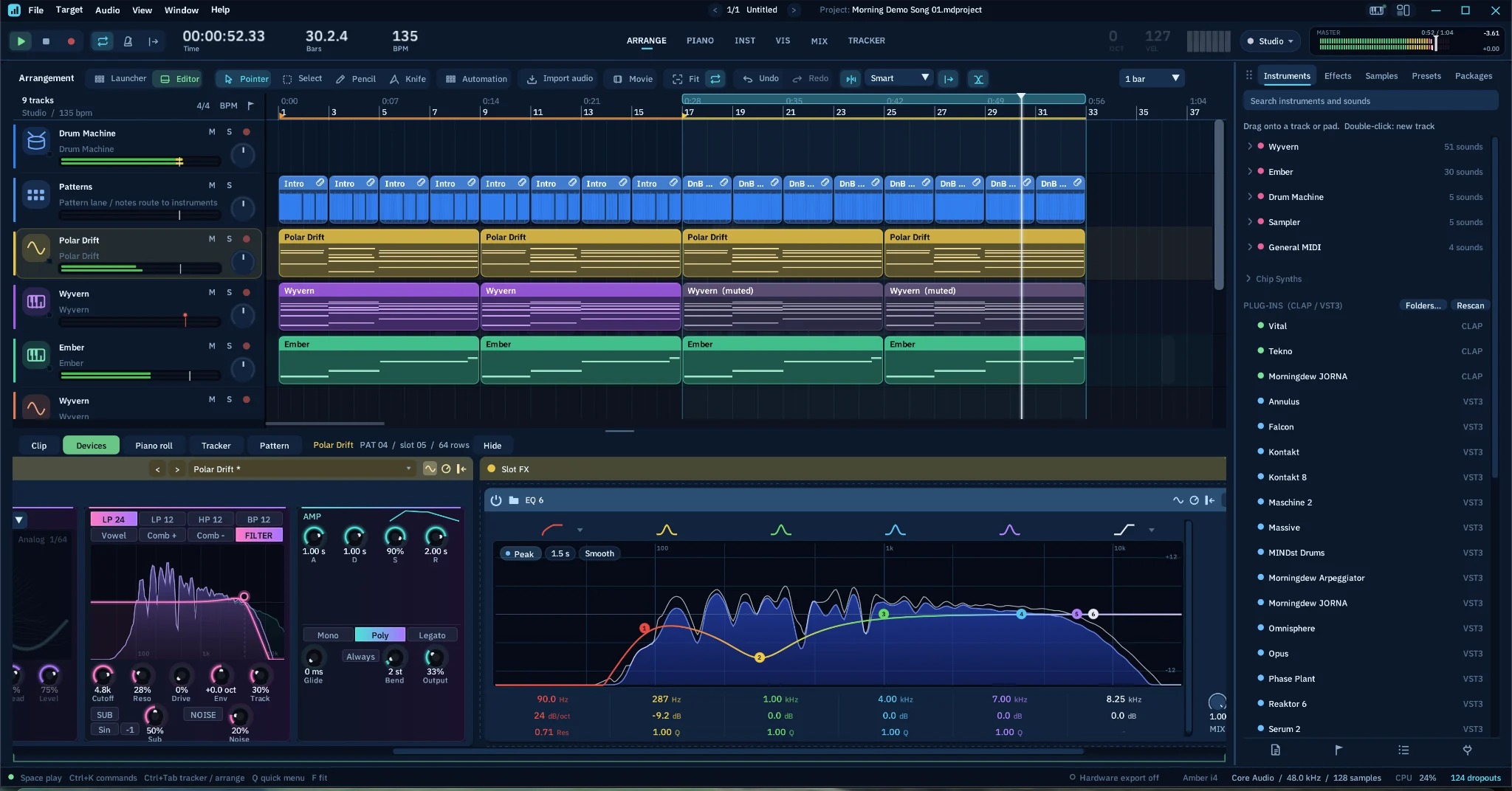Click the Import audio icon
The width and height of the screenshot is (1512, 791).
pos(532,79)
